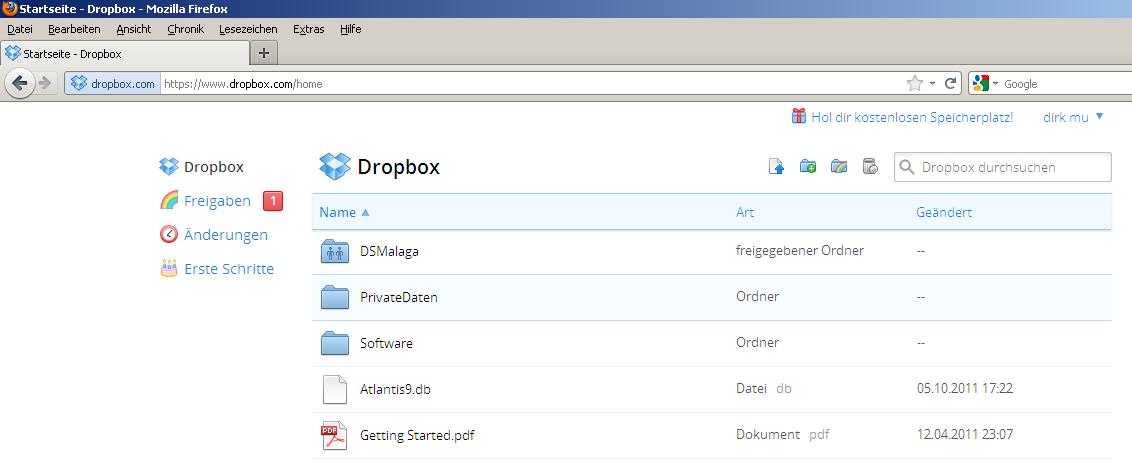Click the Dokument pdf type cell
1132x471 pixels.
[783, 435]
